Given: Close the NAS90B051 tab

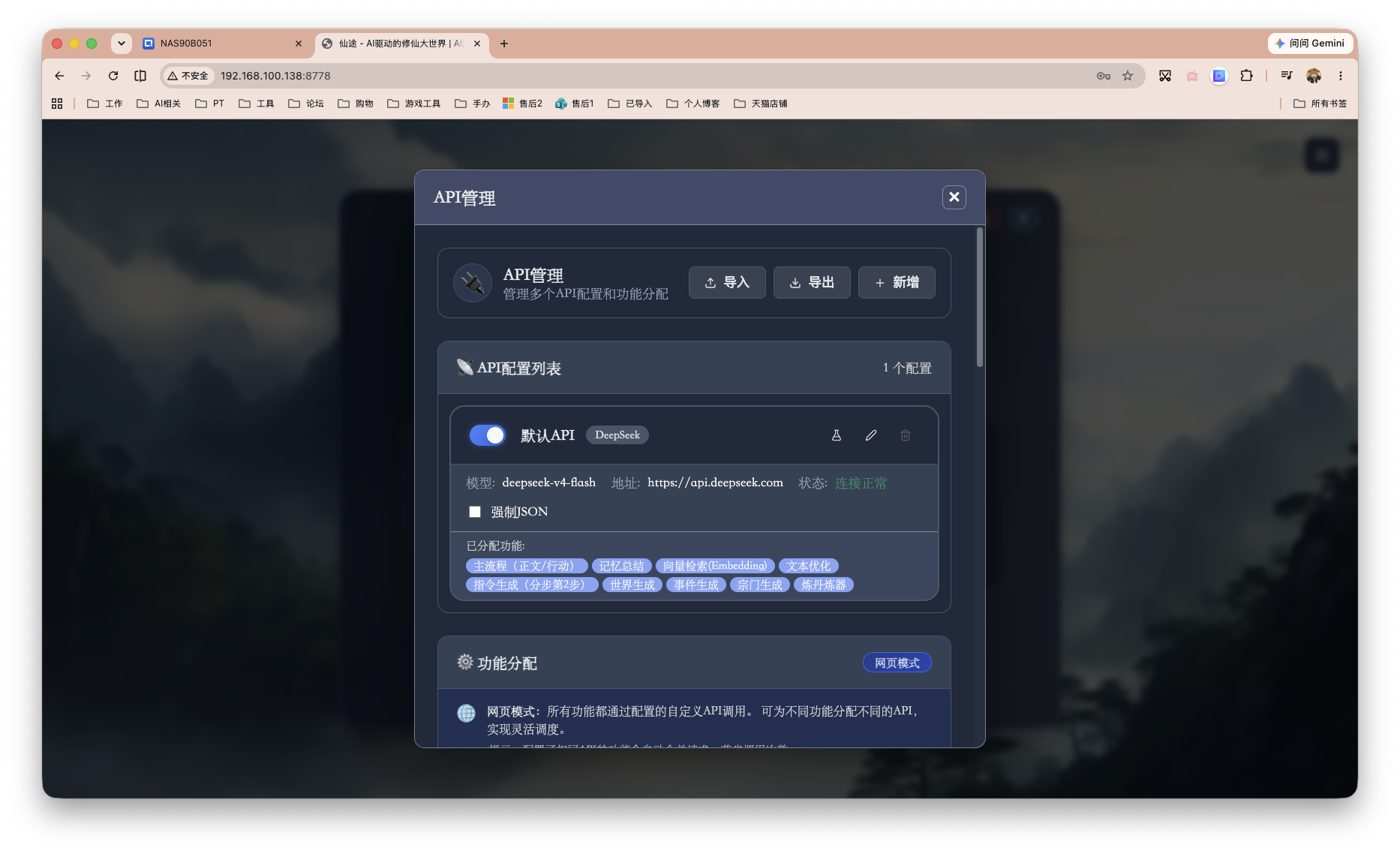Looking at the screenshot, I should coord(299,44).
